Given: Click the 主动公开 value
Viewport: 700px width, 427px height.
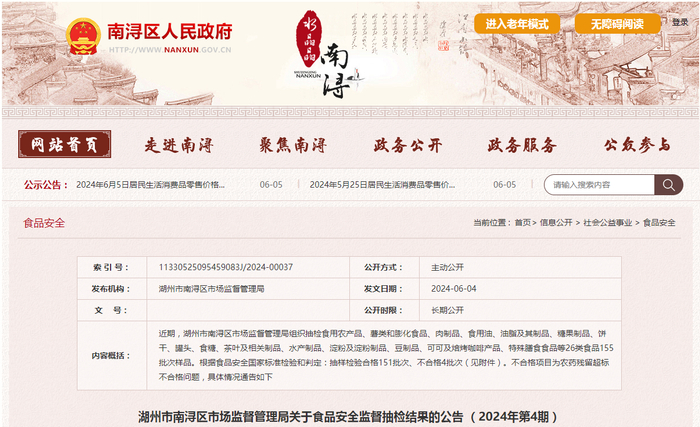Looking at the screenshot, I should [447, 268].
